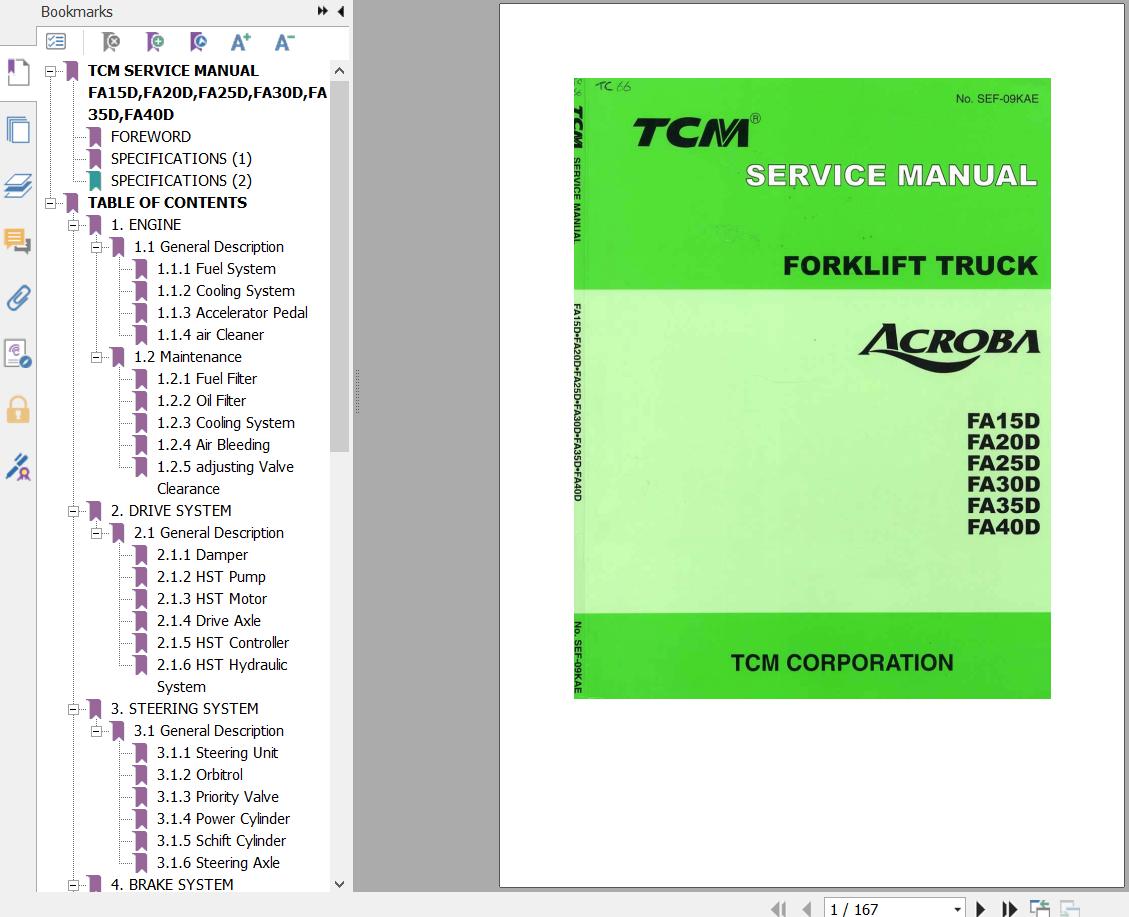1129x917 pixels.
Task: Hide the Bookmarks panel via collapse arrow
Action: click(341, 11)
